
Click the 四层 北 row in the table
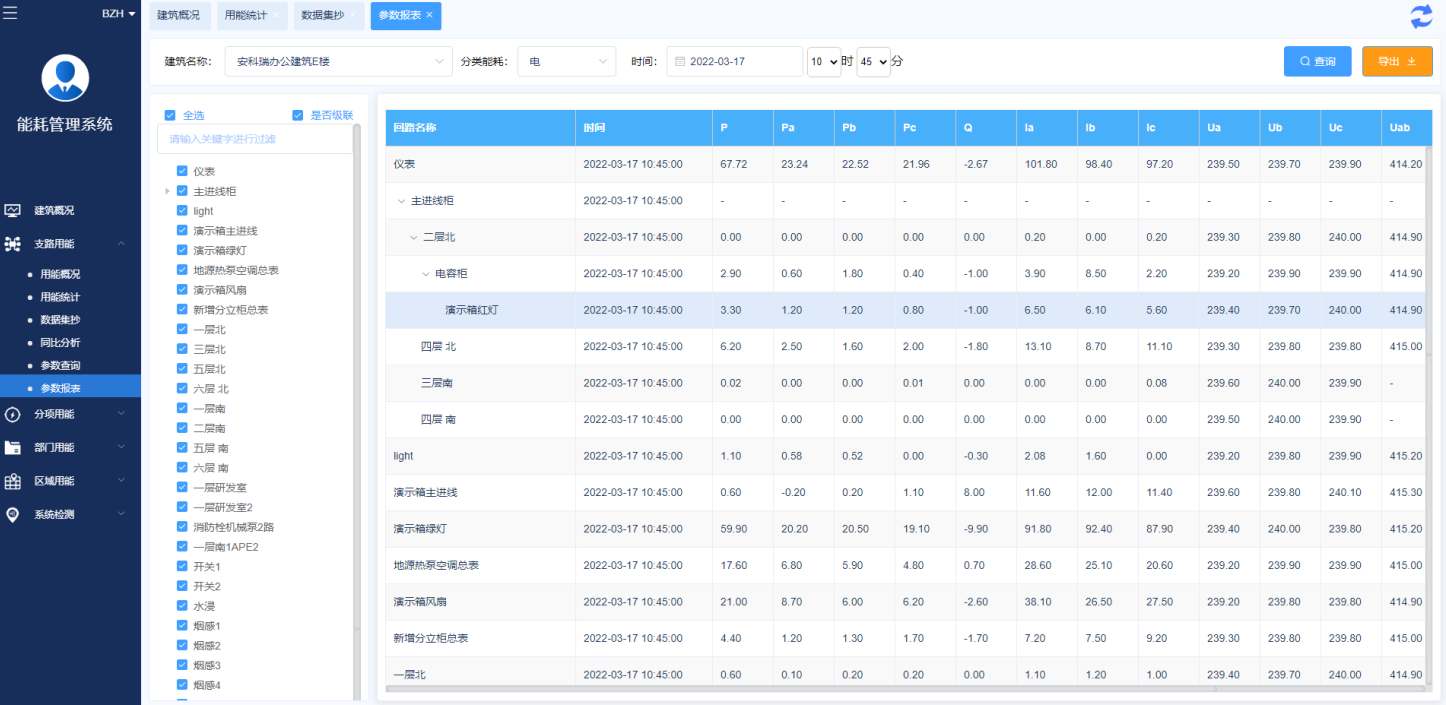click(905, 346)
